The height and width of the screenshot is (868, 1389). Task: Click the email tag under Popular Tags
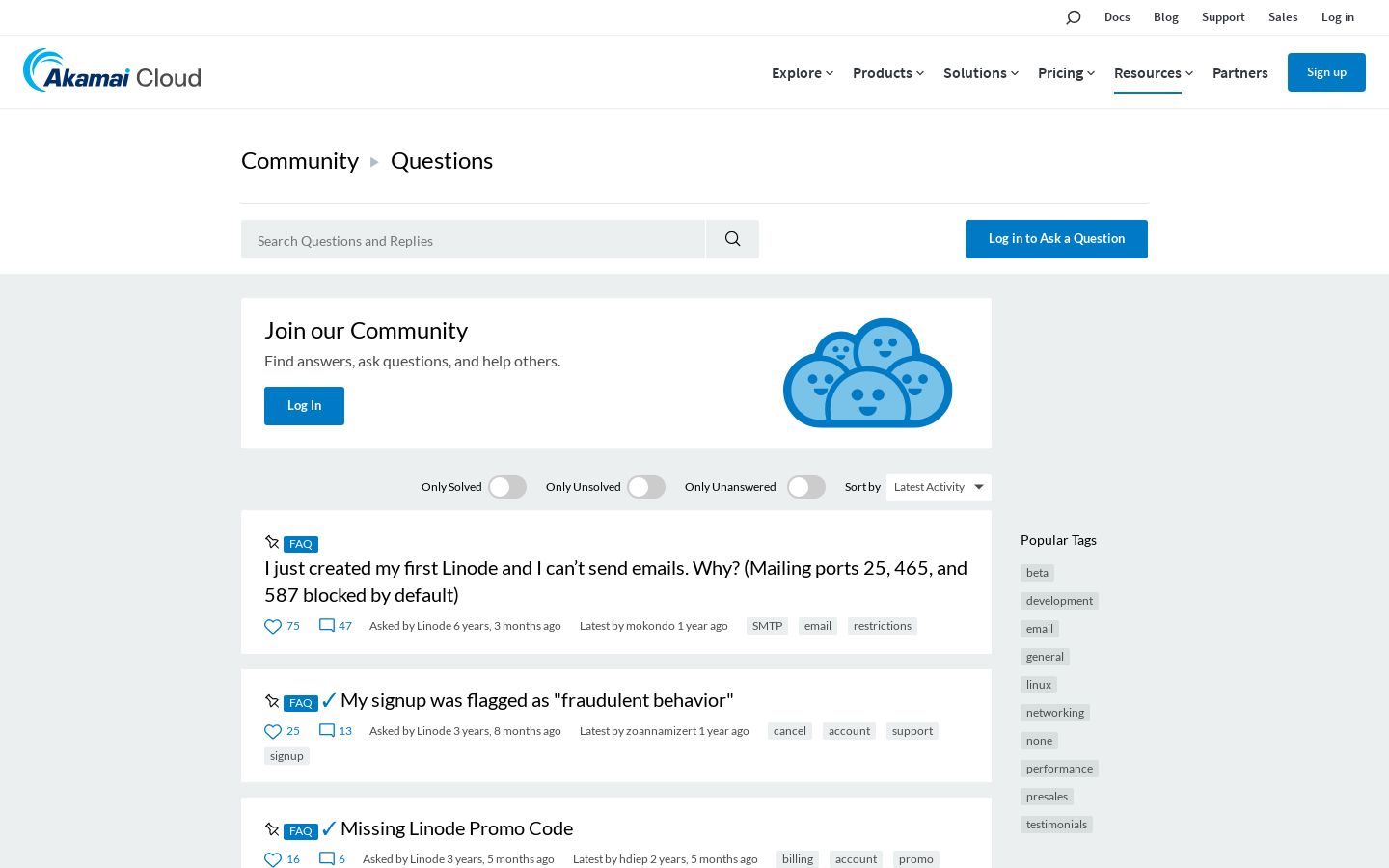pos(1040,629)
